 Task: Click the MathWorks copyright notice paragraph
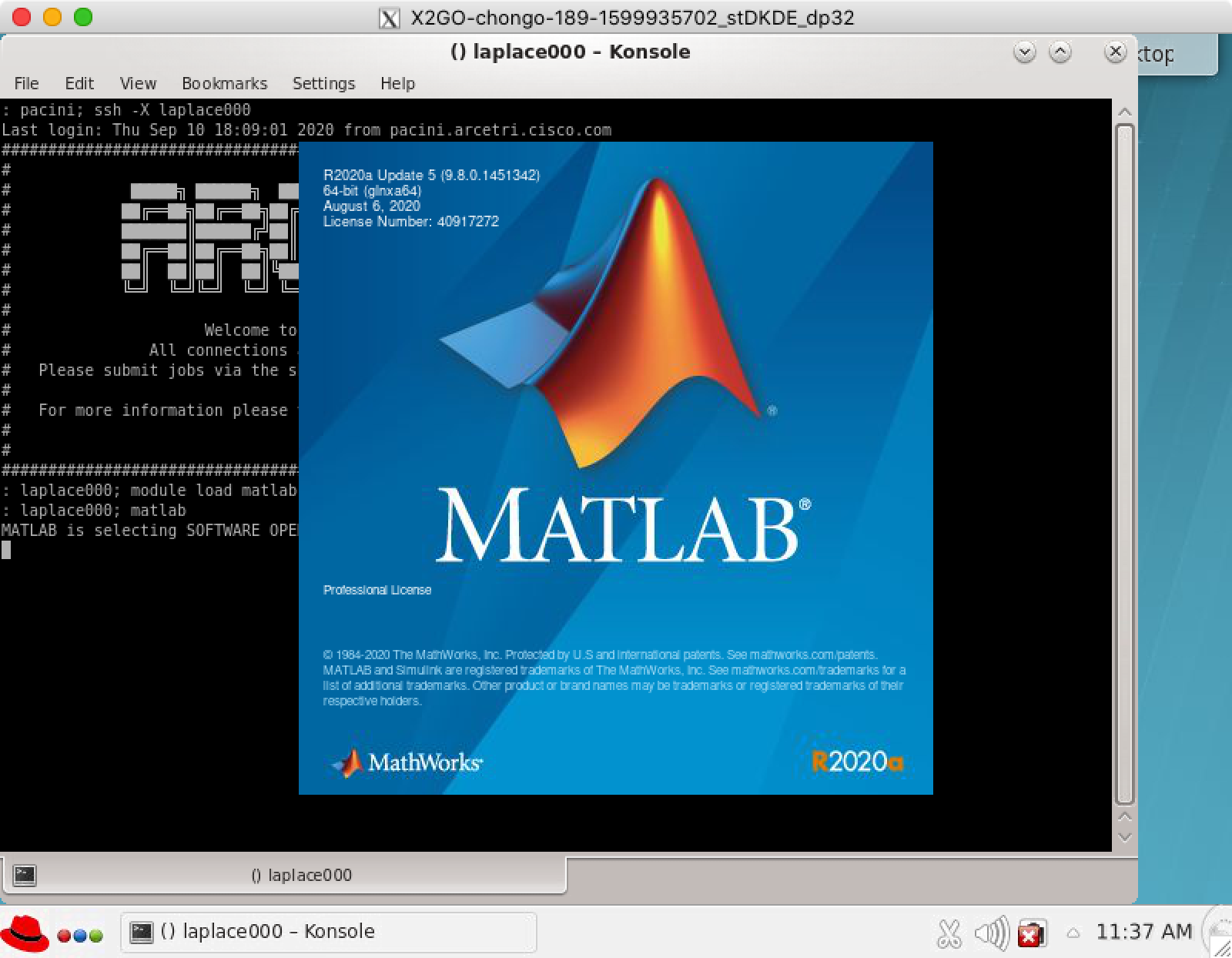click(x=614, y=678)
